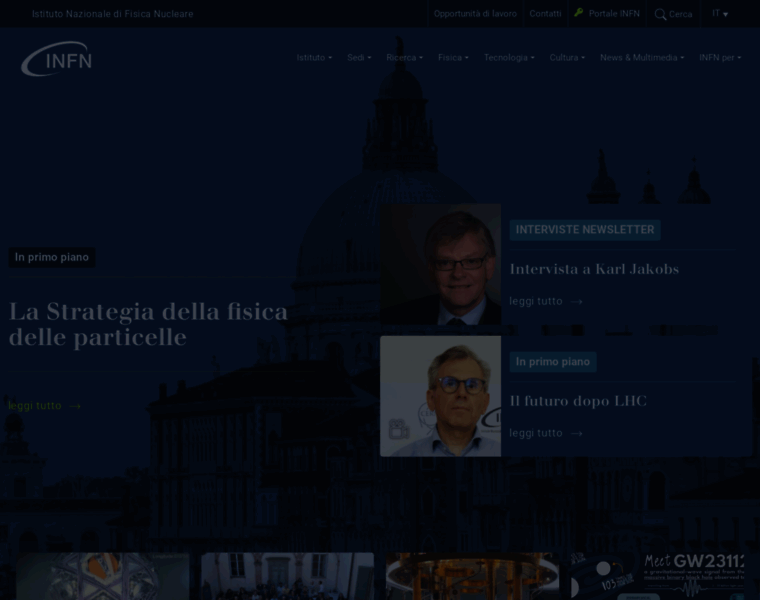Viewport: 760px width, 600px height.
Task: Click the left In primo piano badge
Action: (x=52, y=257)
